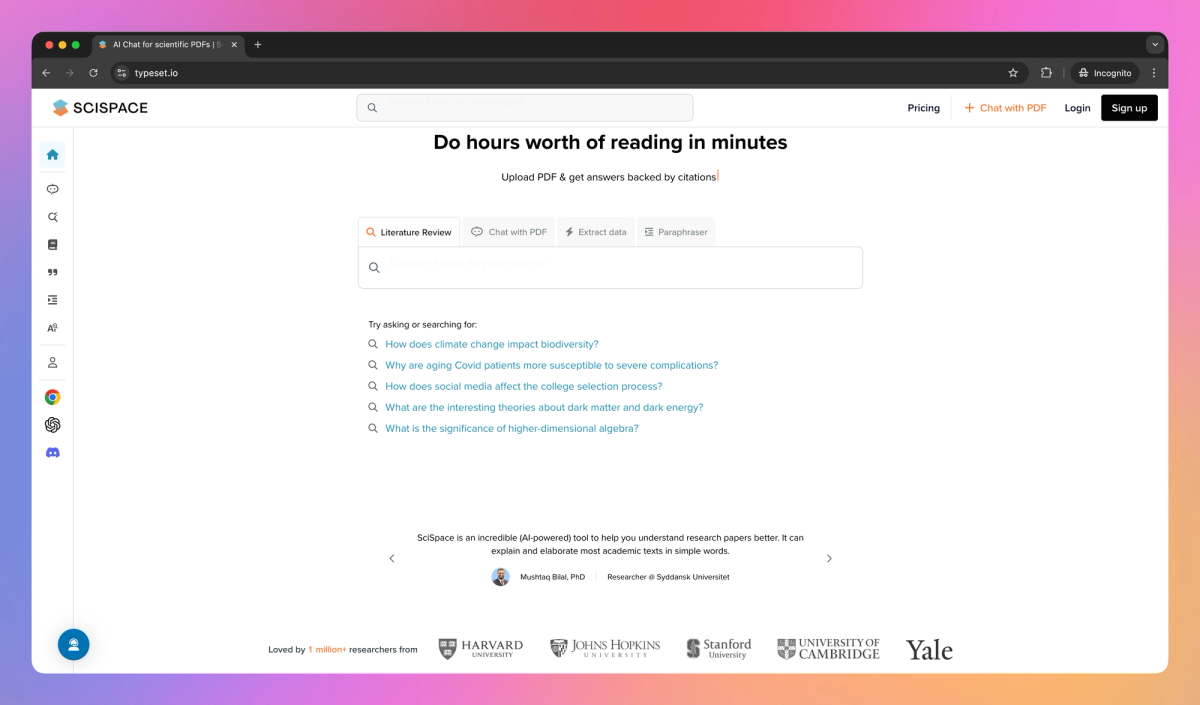Show next testimonial with right chevron
Screen dimensions: 1200x705
click(829, 559)
